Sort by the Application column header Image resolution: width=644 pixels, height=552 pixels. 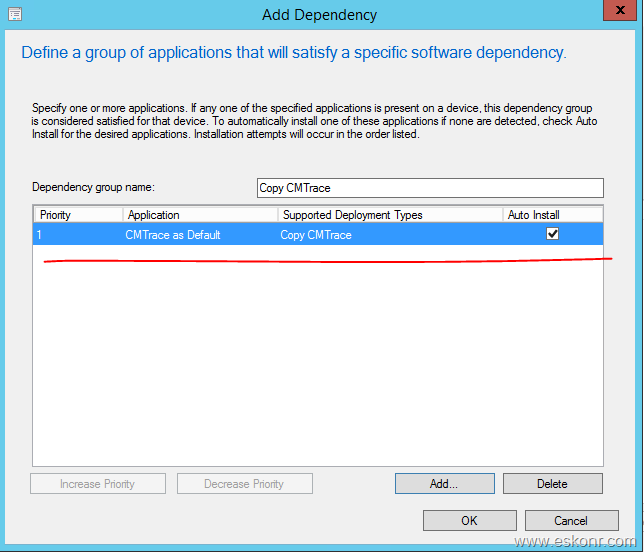tap(200, 215)
